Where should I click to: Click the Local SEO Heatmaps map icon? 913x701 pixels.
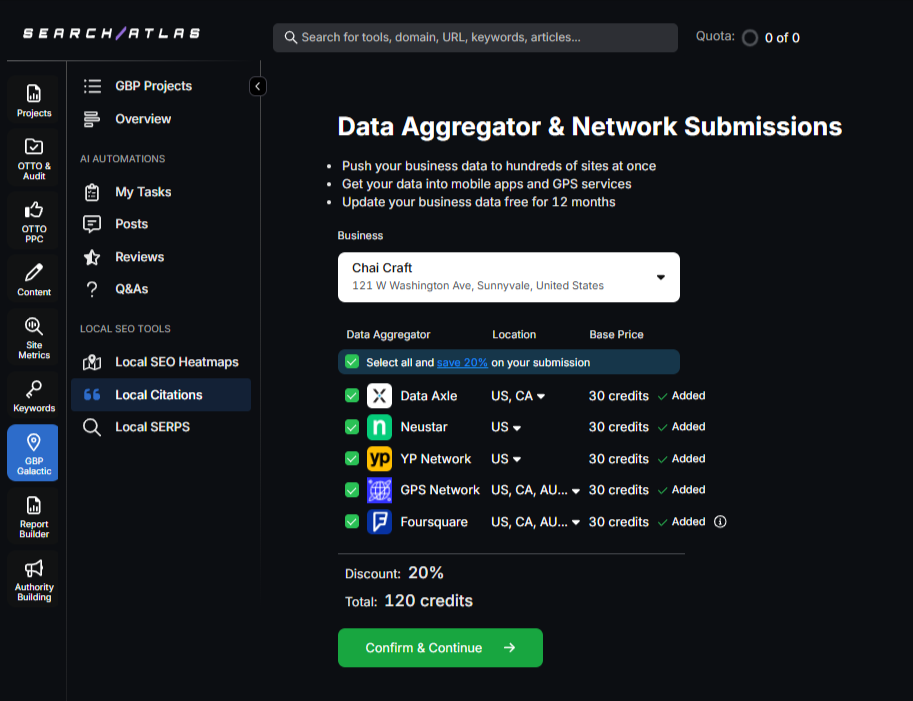coord(92,362)
